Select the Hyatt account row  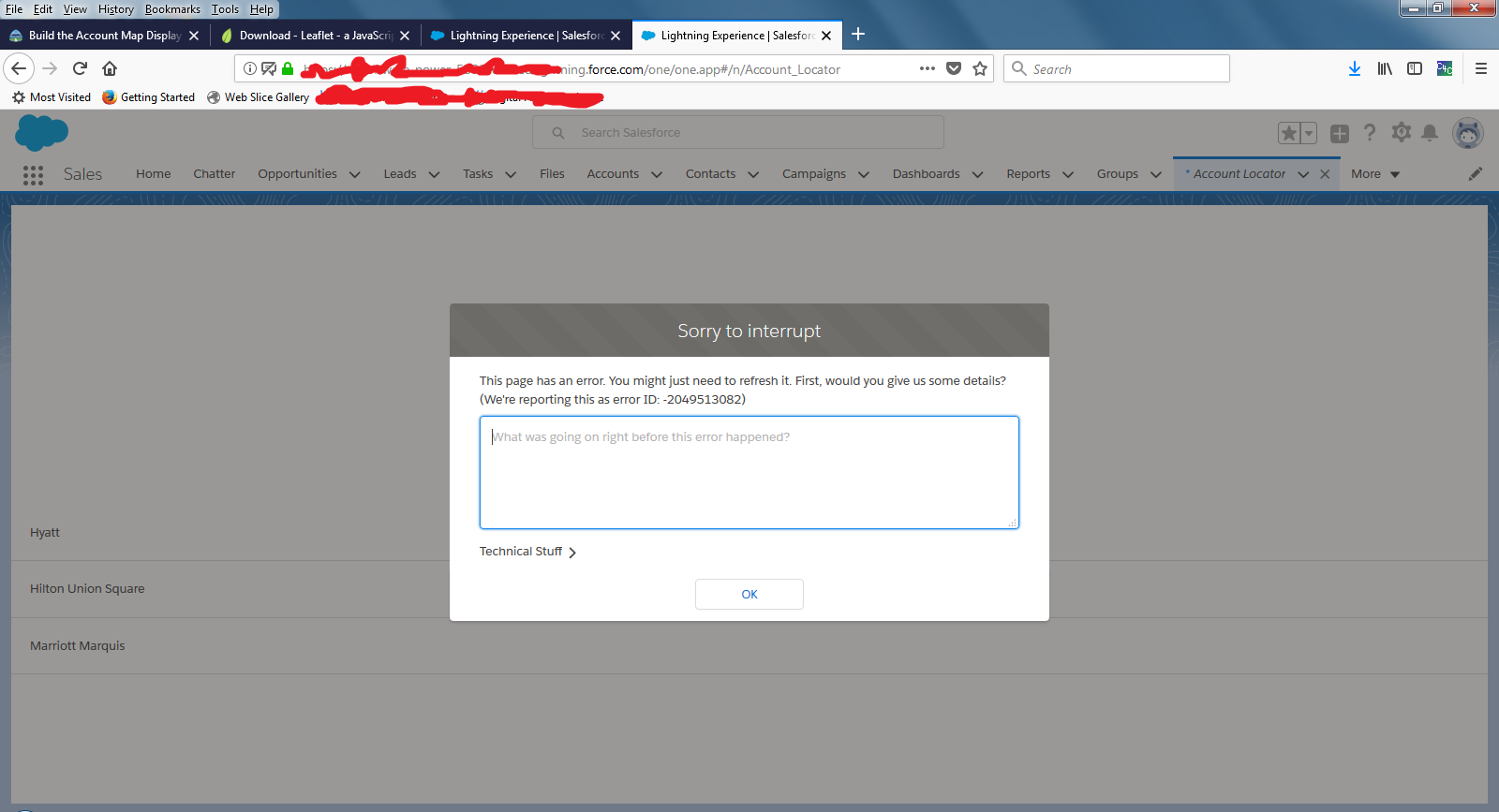[x=749, y=533]
